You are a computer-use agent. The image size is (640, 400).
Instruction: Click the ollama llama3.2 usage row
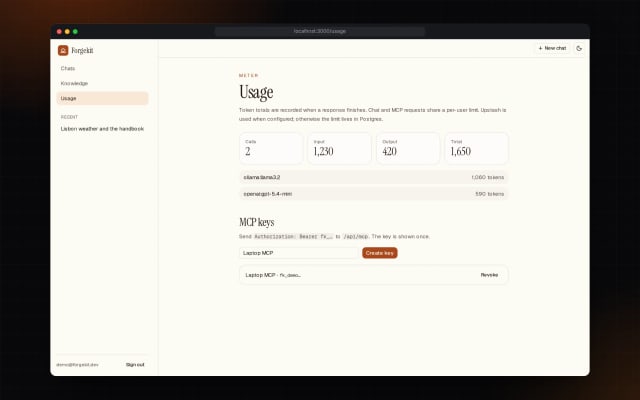pyautogui.click(x=373, y=177)
